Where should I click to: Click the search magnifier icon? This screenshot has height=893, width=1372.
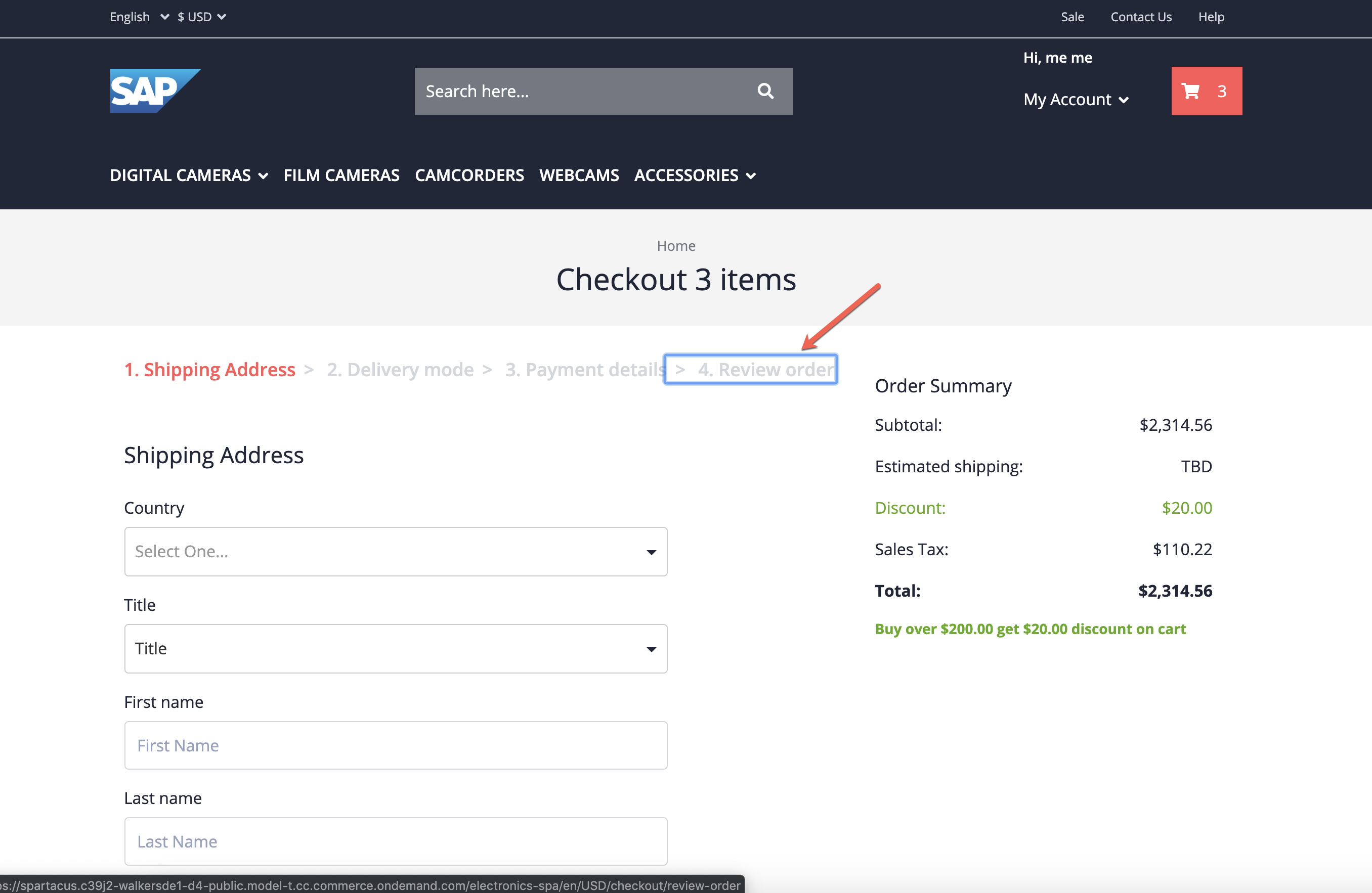coord(765,91)
